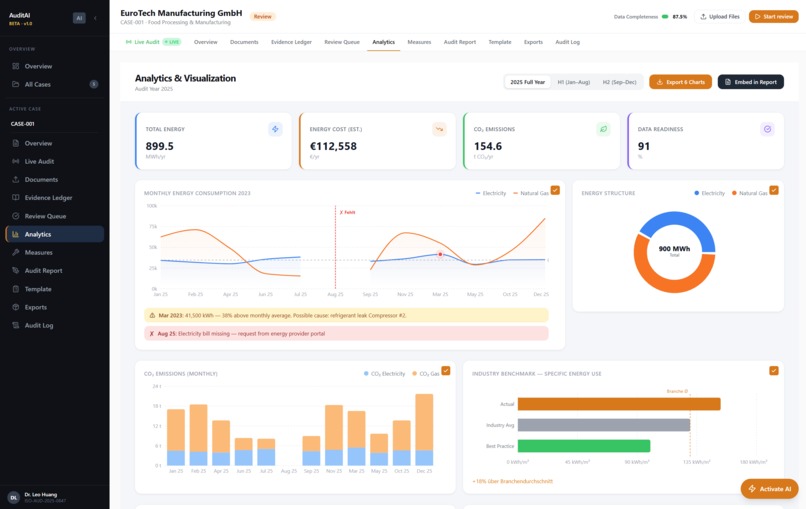Open Evidence Ledger tab
The width and height of the screenshot is (806, 509).
(x=291, y=42)
